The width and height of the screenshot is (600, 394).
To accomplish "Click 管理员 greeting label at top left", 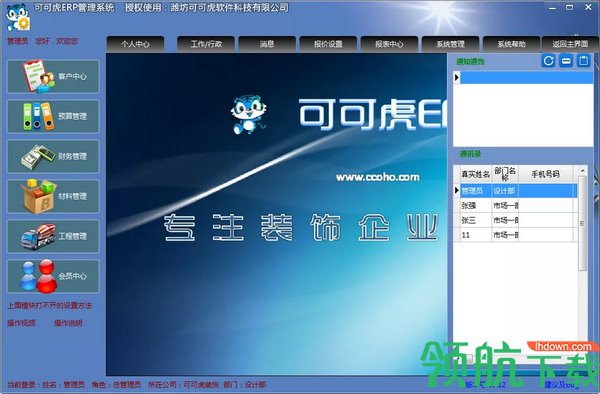I will (x=18, y=41).
